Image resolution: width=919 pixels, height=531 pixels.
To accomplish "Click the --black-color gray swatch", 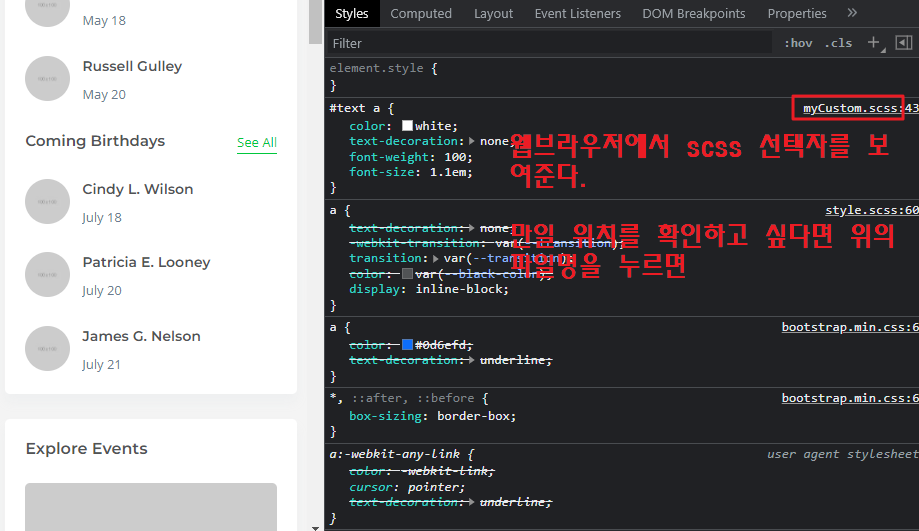I will click(x=407, y=274).
